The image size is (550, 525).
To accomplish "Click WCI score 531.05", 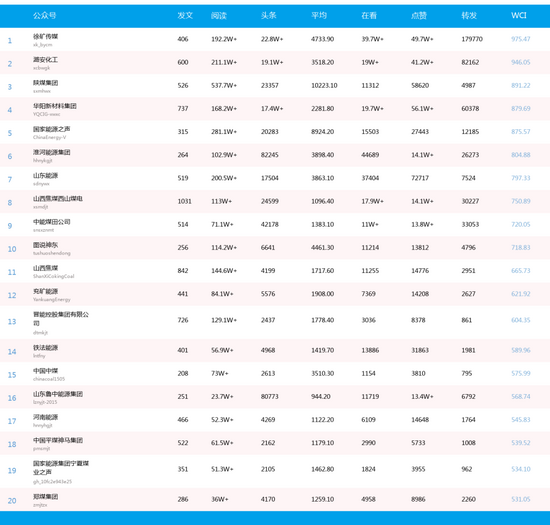I will click(x=521, y=499).
